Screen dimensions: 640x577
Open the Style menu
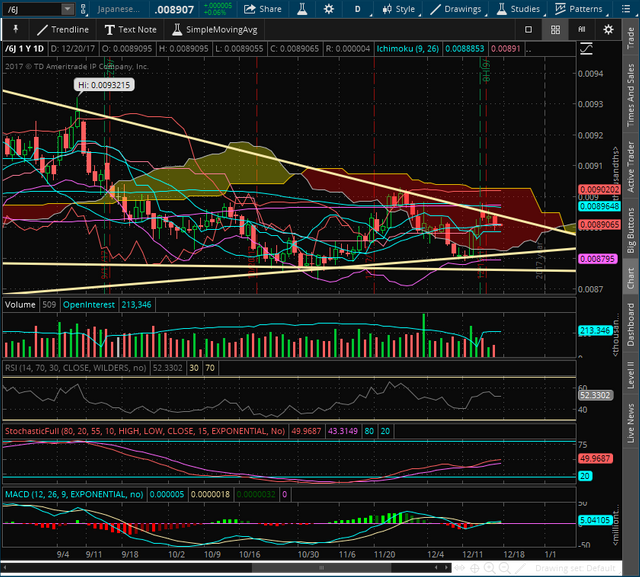click(x=399, y=9)
